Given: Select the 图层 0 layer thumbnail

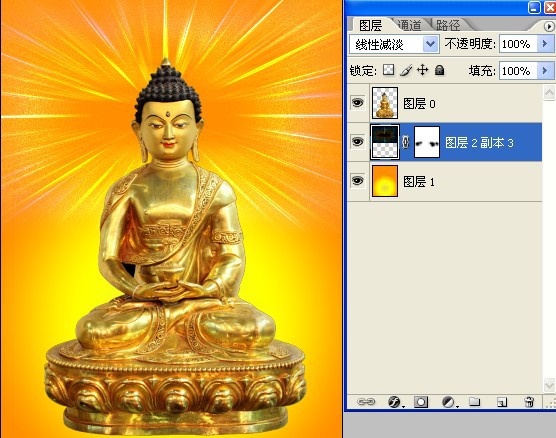Looking at the screenshot, I should [x=385, y=103].
